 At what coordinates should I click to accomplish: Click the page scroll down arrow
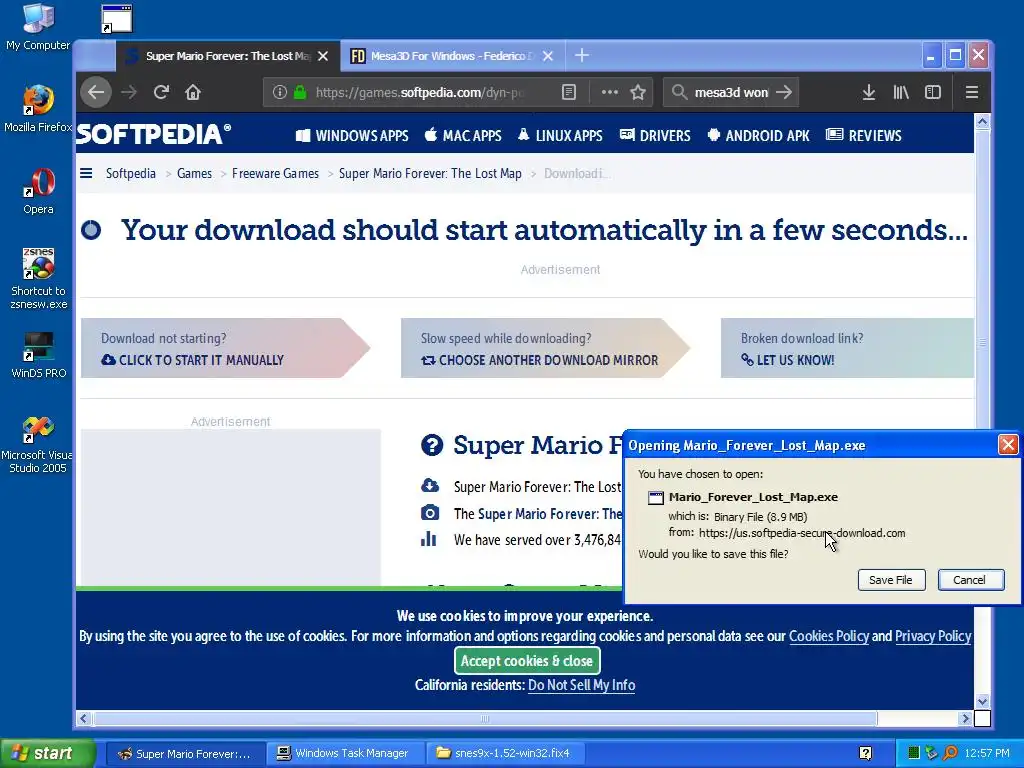(982, 701)
